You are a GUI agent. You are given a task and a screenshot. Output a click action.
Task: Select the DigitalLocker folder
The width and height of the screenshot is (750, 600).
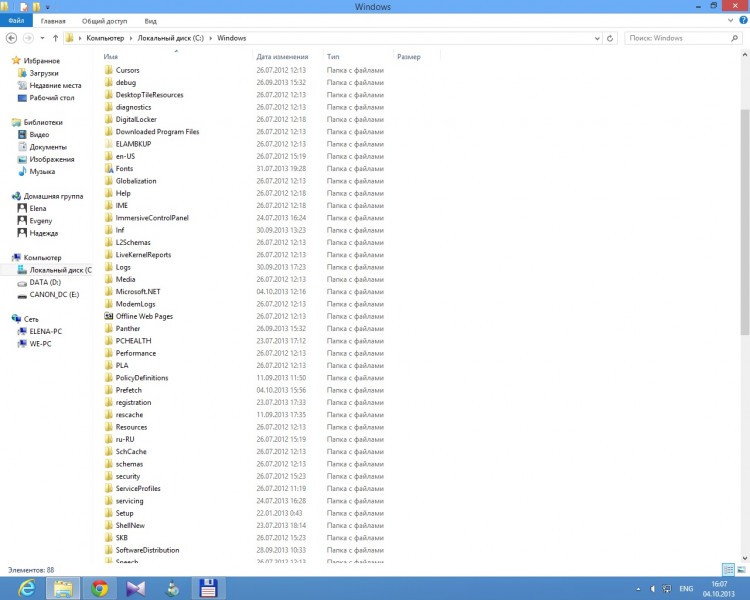[136, 119]
